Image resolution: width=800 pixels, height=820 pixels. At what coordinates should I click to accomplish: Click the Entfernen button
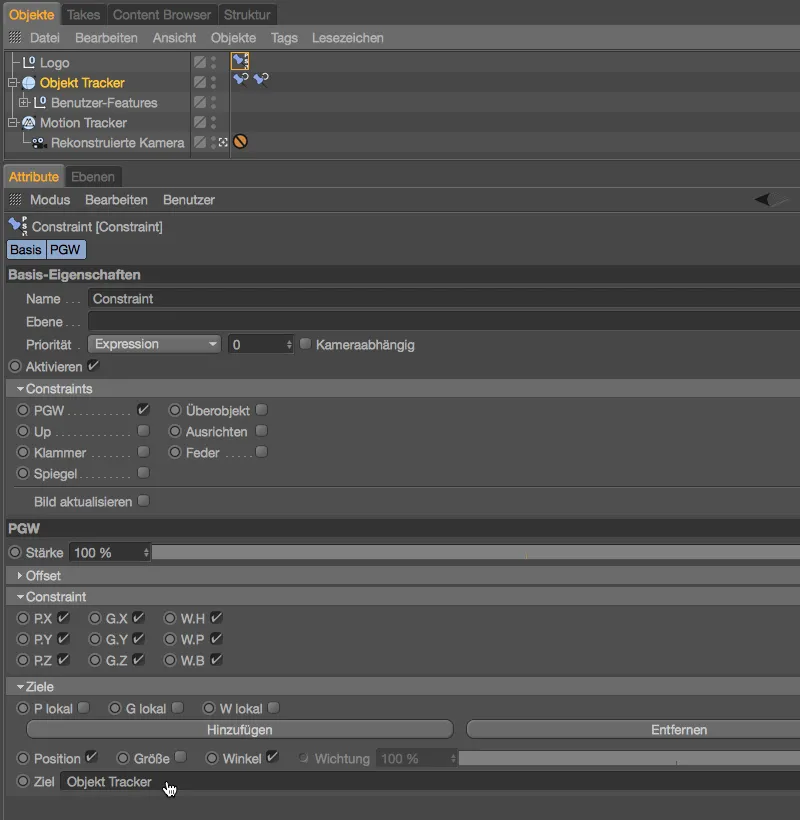pos(633,730)
